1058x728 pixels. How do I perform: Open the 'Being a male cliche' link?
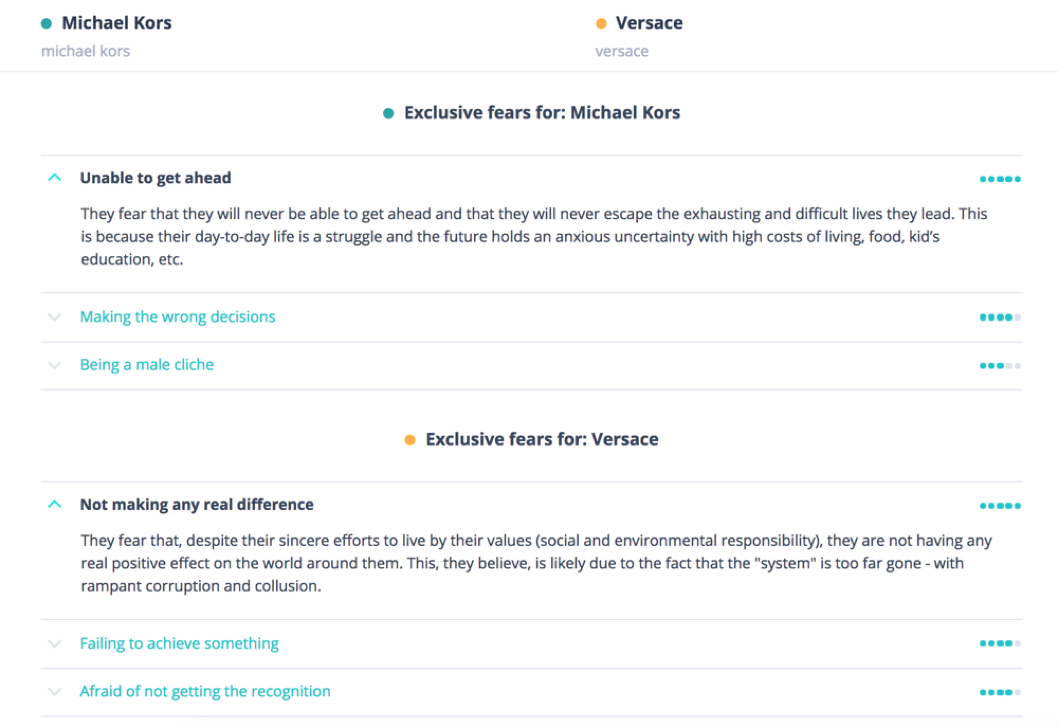pos(147,365)
